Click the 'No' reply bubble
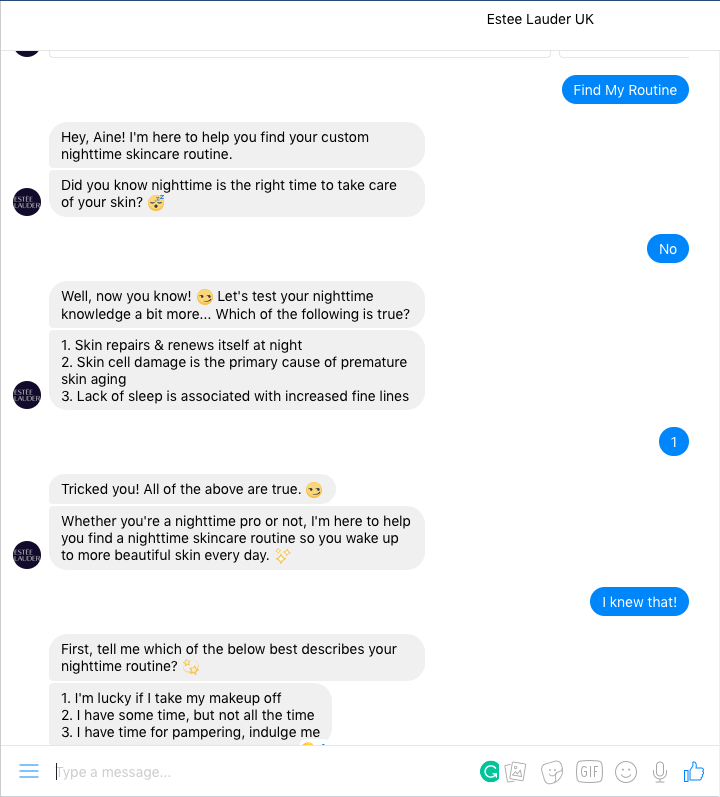Image resolution: width=720 pixels, height=797 pixels. coord(668,249)
